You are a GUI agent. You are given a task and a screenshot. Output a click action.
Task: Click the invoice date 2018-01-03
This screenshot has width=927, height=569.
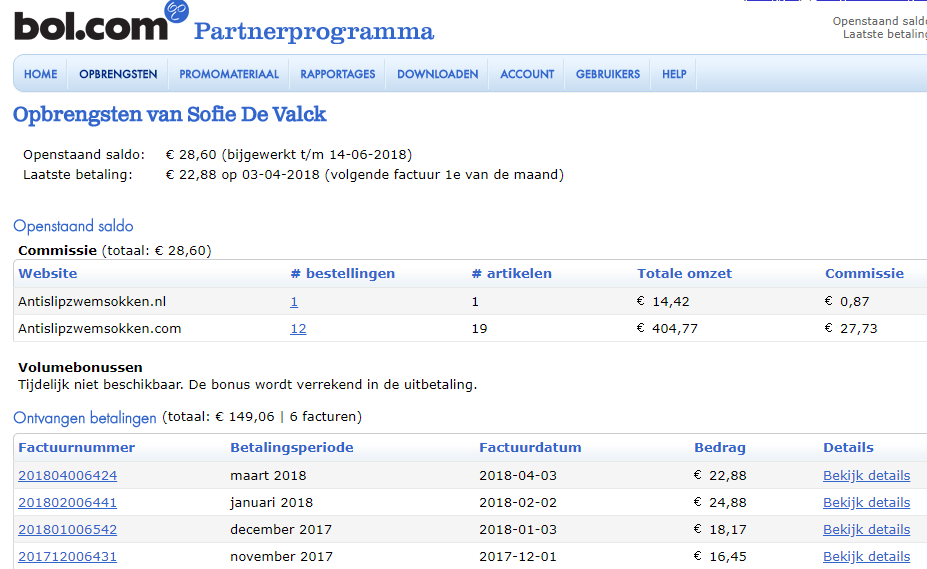point(518,530)
